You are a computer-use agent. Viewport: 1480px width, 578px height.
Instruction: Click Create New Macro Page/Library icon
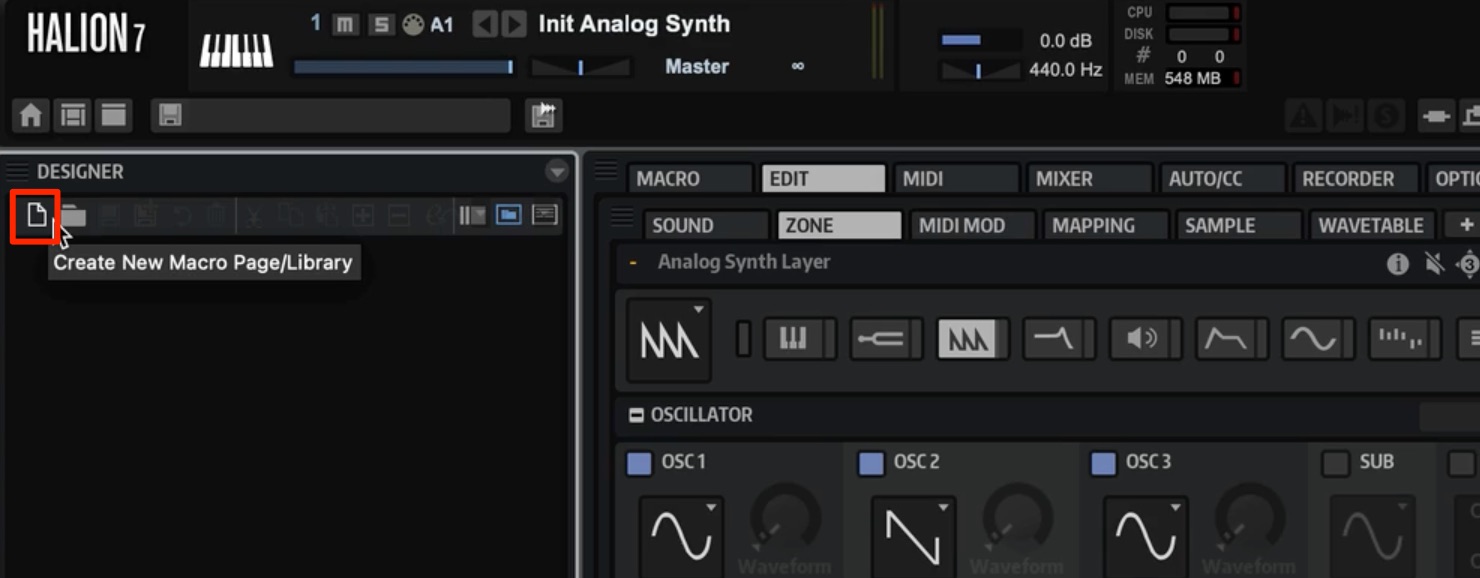pyautogui.click(x=36, y=215)
